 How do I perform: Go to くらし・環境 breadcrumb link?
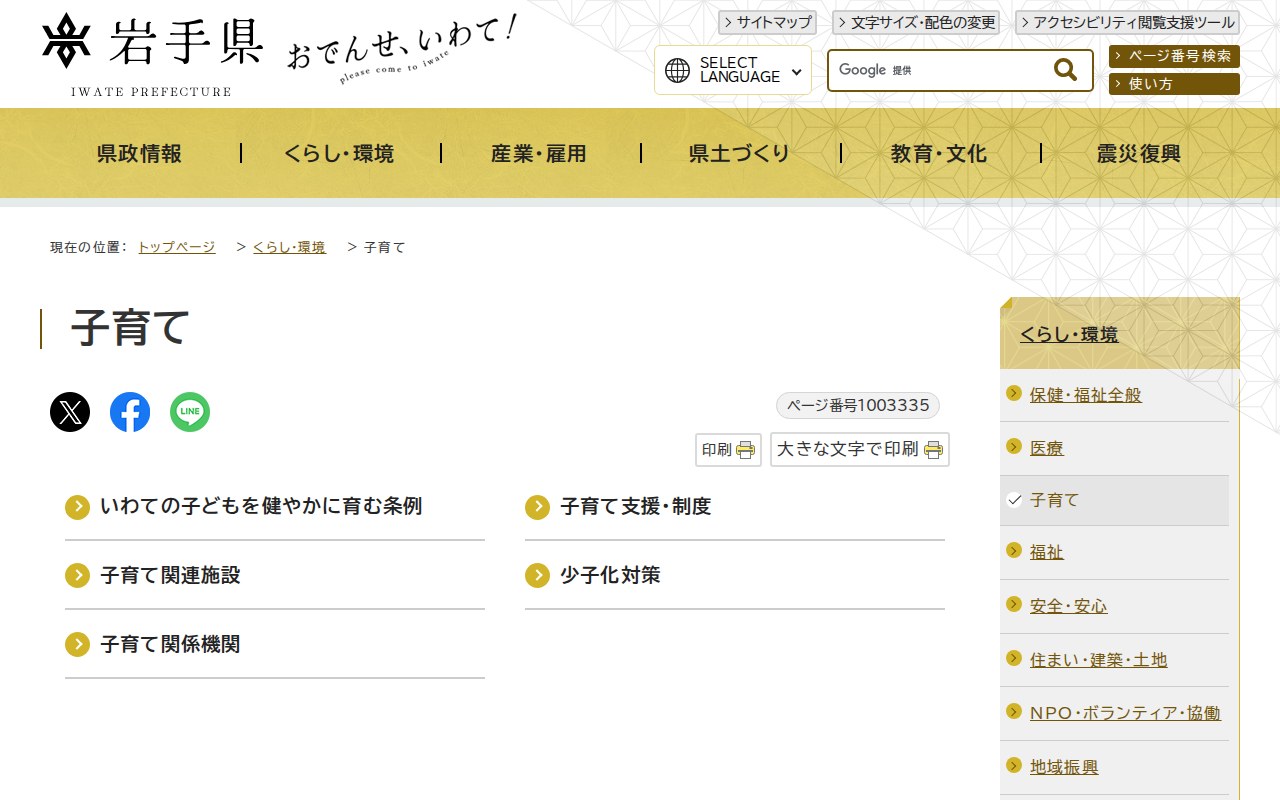pyautogui.click(x=289, y=247)
